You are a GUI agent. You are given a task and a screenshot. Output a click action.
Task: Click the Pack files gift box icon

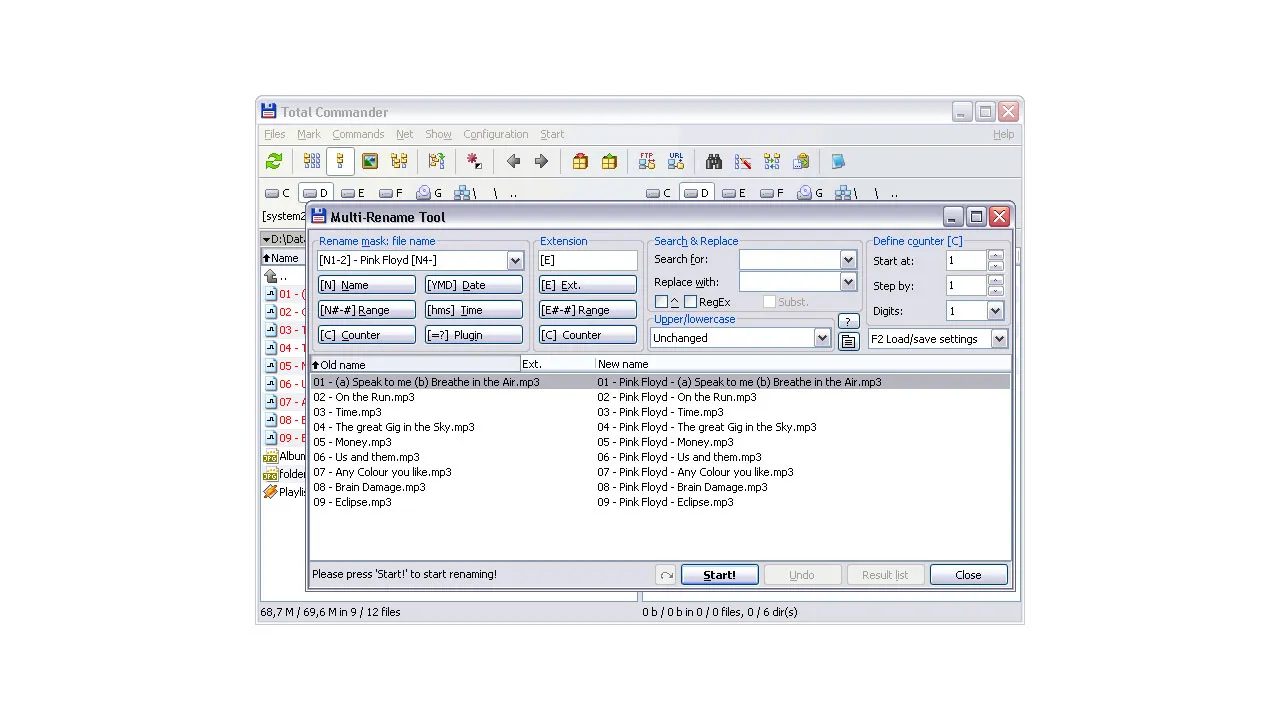point(580,162)
